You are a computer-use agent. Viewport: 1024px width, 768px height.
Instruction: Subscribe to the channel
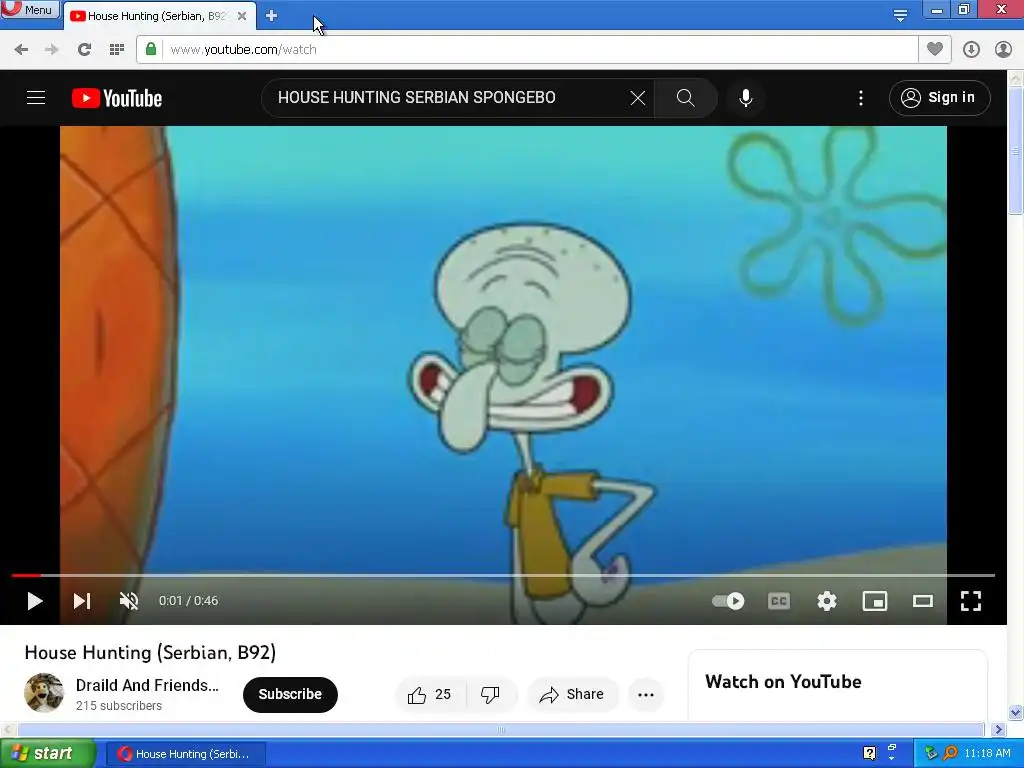(x=290, y=694)
